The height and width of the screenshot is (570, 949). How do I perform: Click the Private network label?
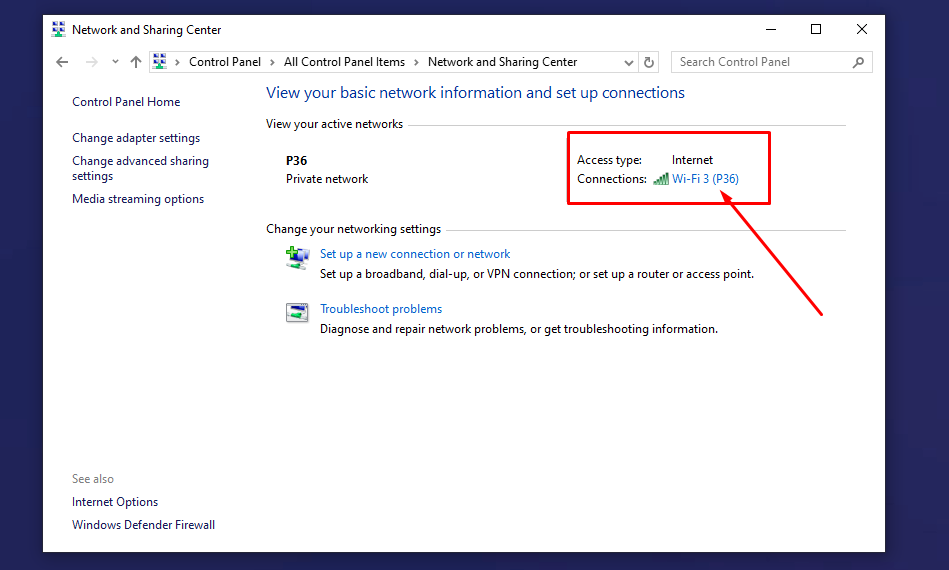(x=327, y=179)
